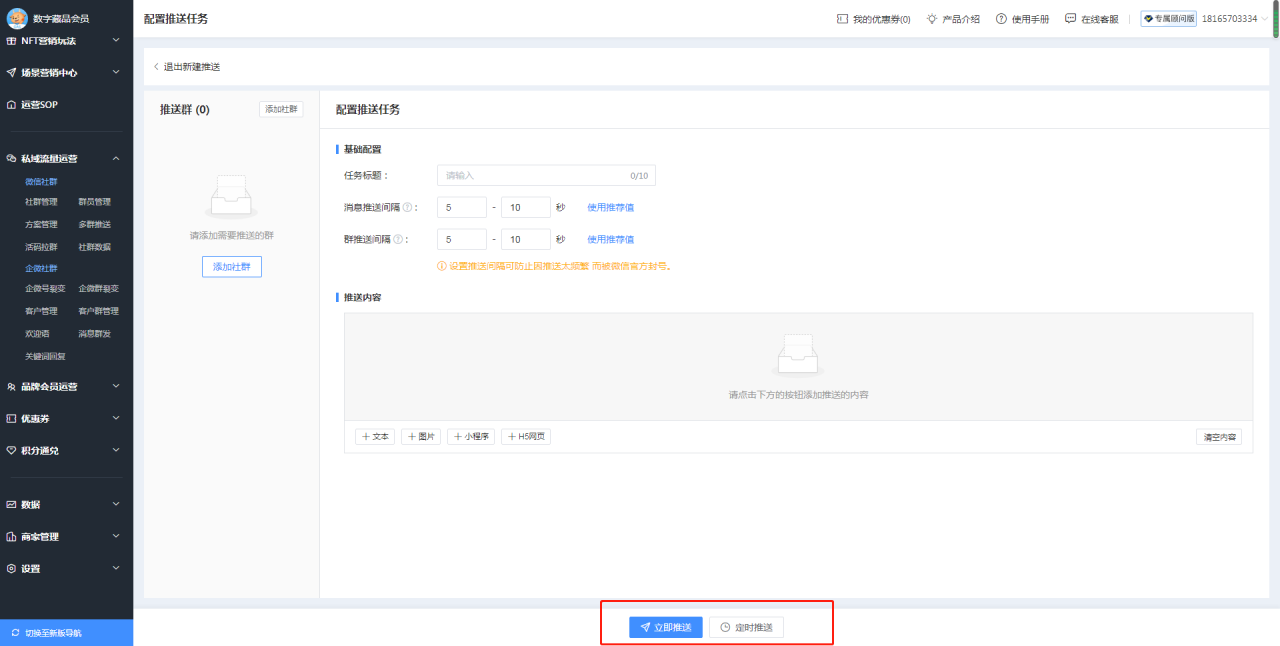Open the 18165703334 account dropdown
The image size is (1280, 646).
(1227, 18)
